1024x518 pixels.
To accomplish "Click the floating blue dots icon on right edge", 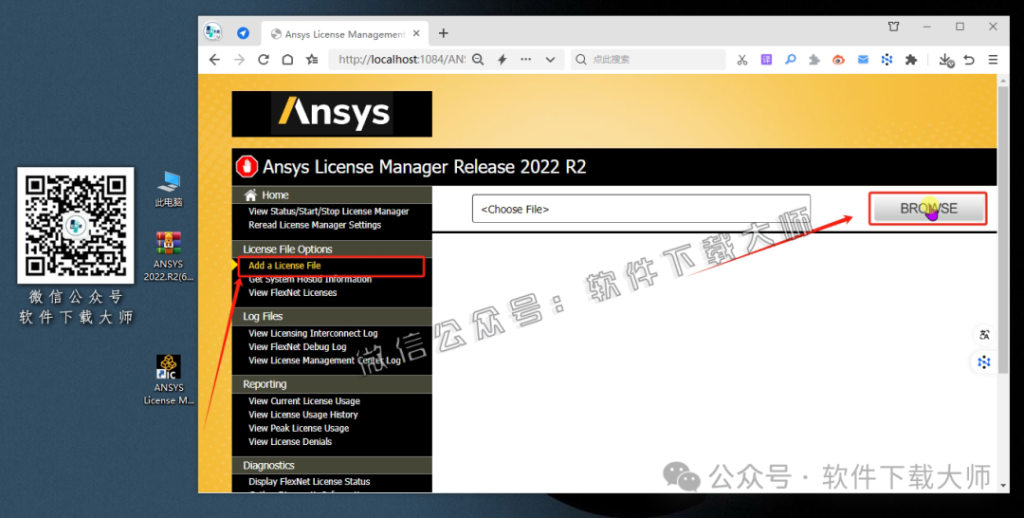I will coord(984,362).
